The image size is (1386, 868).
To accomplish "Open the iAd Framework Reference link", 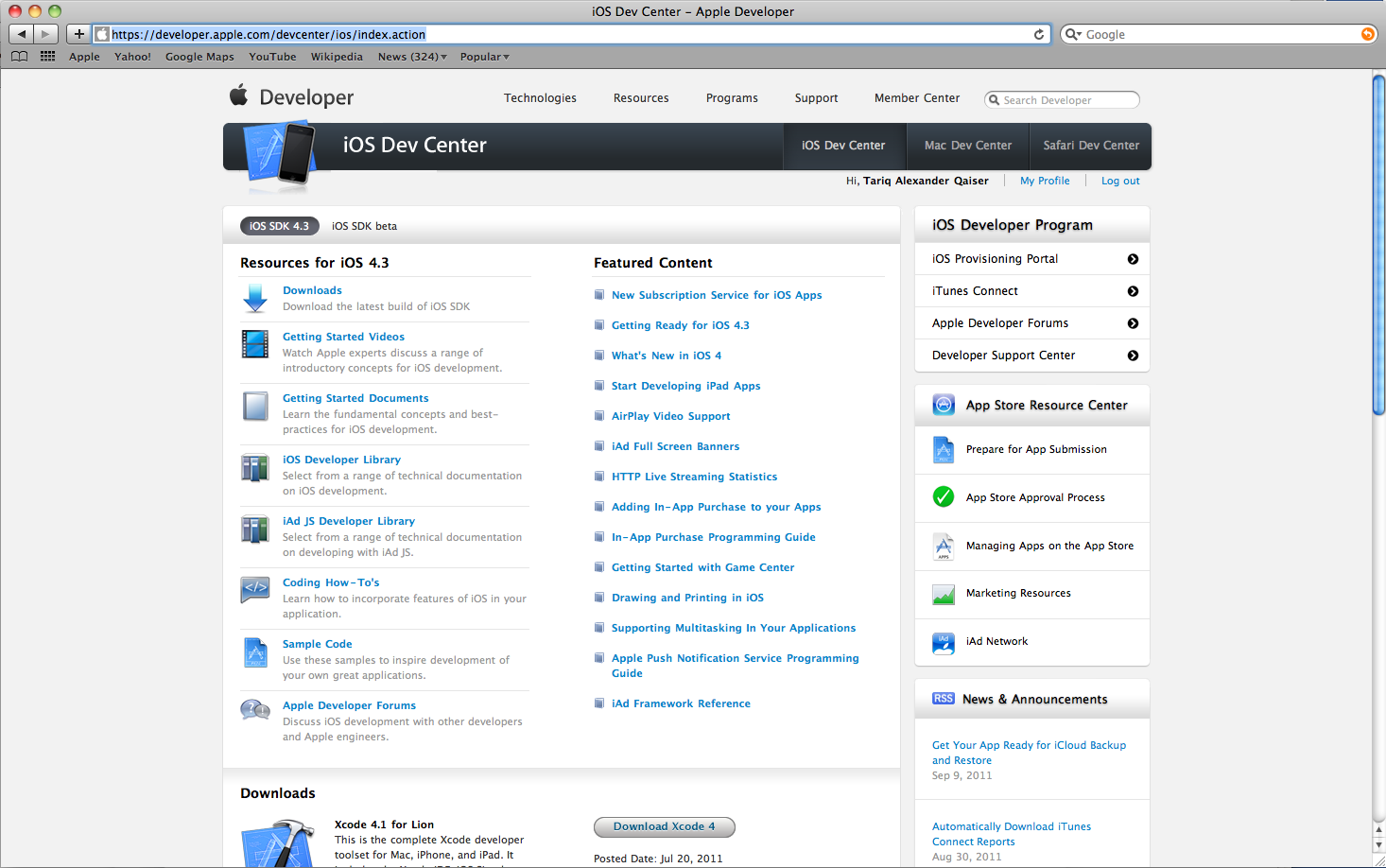I will [x=681, y=703].
